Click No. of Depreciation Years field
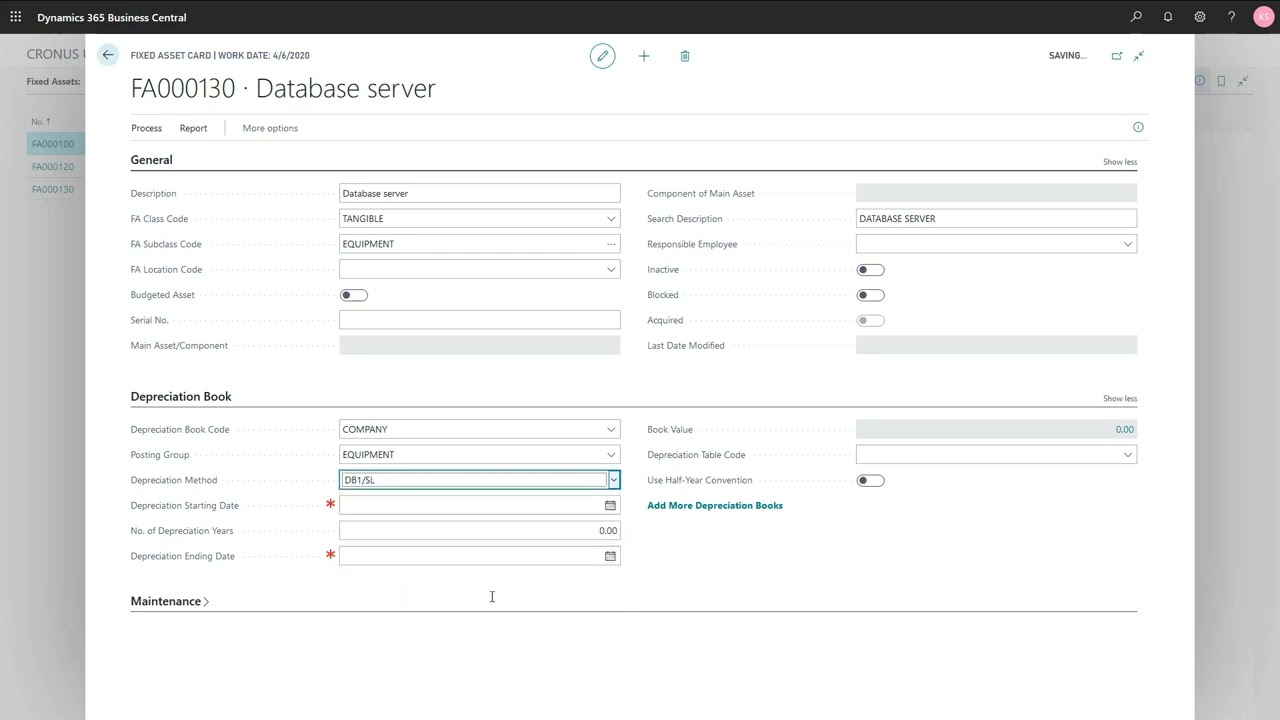The height and width of the screenshot is (720, 1280). click(480, 531)
